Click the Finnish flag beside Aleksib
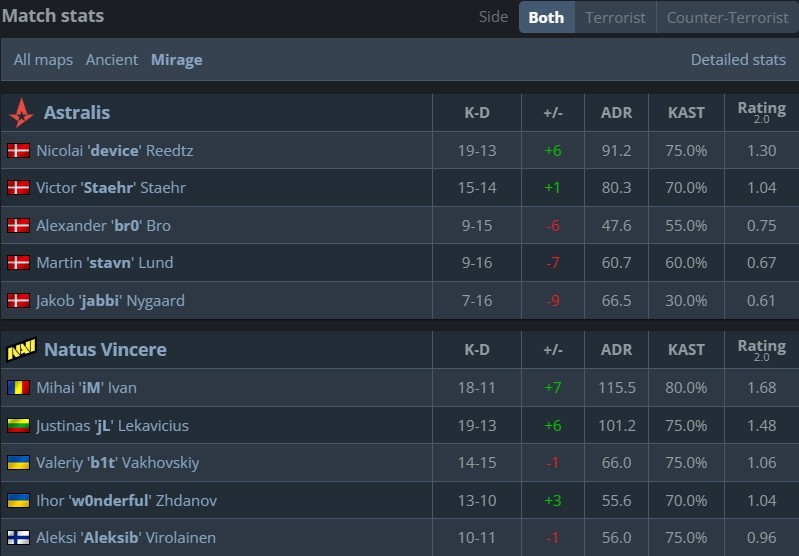The width and height of the screenshot is (799, 556). coord(18,537)
